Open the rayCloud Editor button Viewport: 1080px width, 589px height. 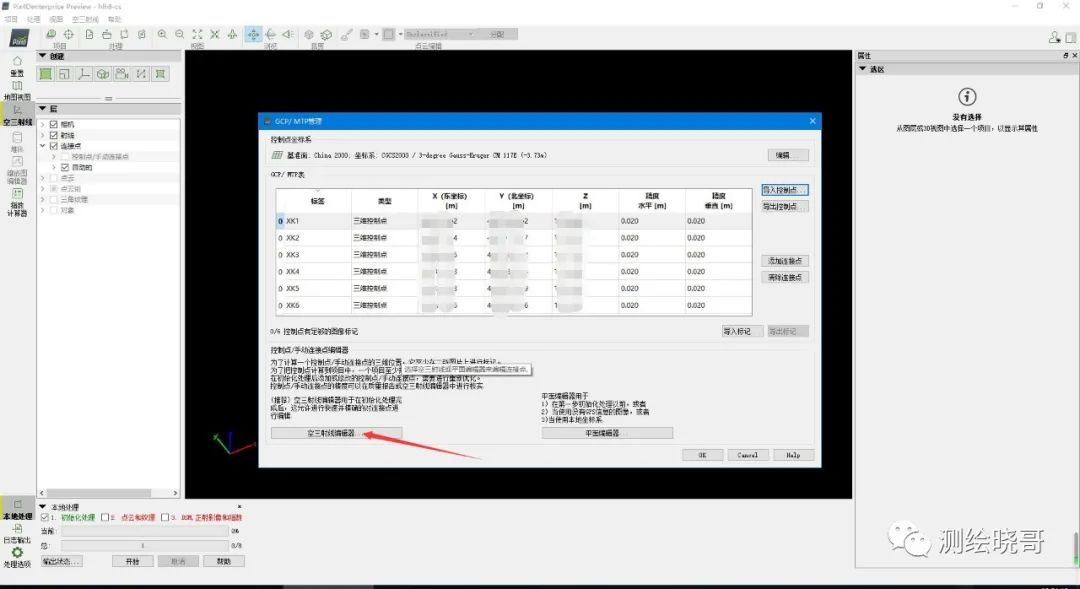[336, 433]
